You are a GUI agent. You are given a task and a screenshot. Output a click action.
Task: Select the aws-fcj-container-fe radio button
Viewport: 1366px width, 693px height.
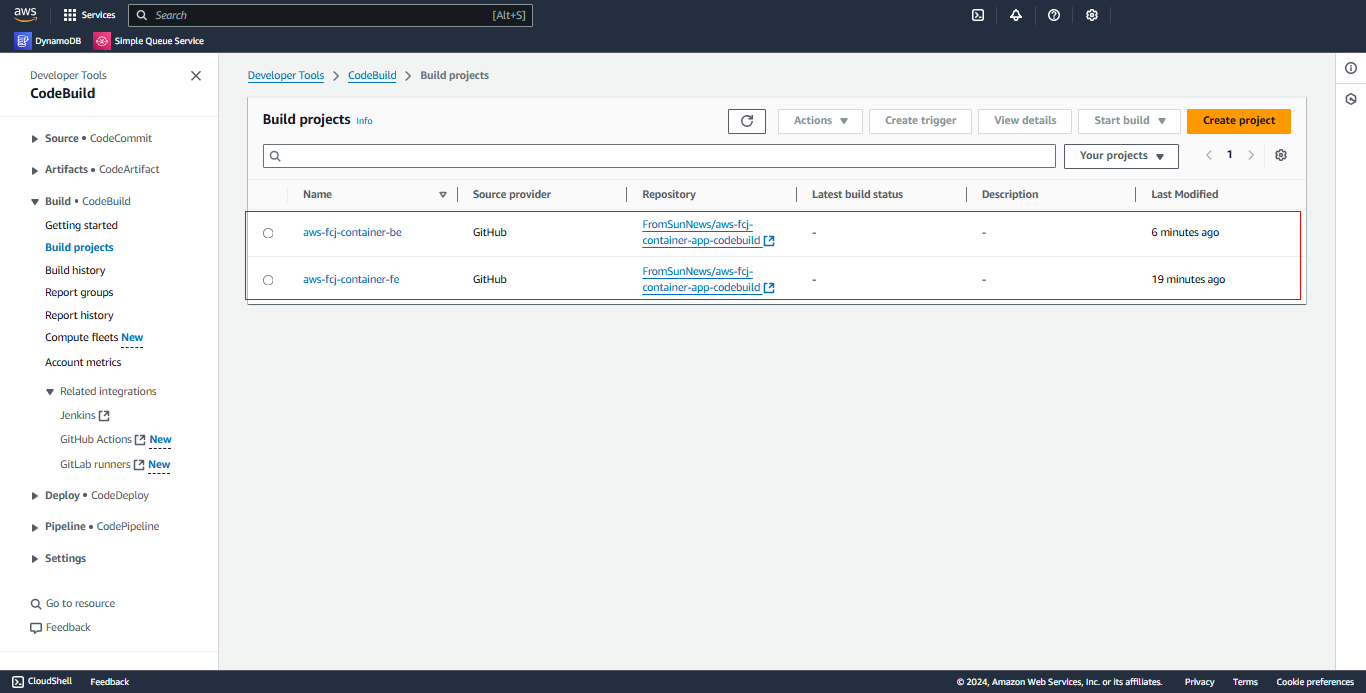(x=268, y=280)
